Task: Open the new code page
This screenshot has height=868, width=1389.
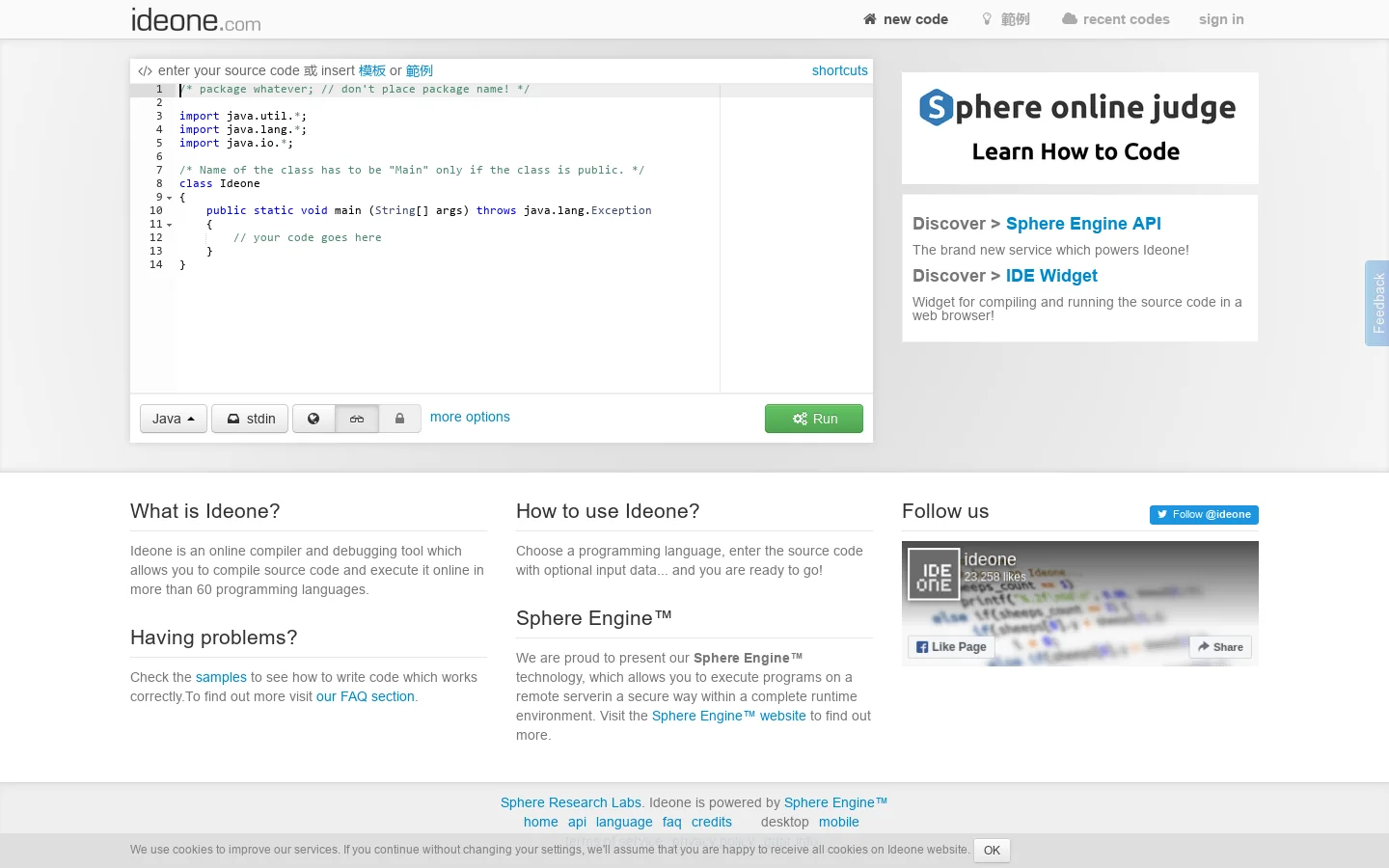Action: tap(906, 19)
